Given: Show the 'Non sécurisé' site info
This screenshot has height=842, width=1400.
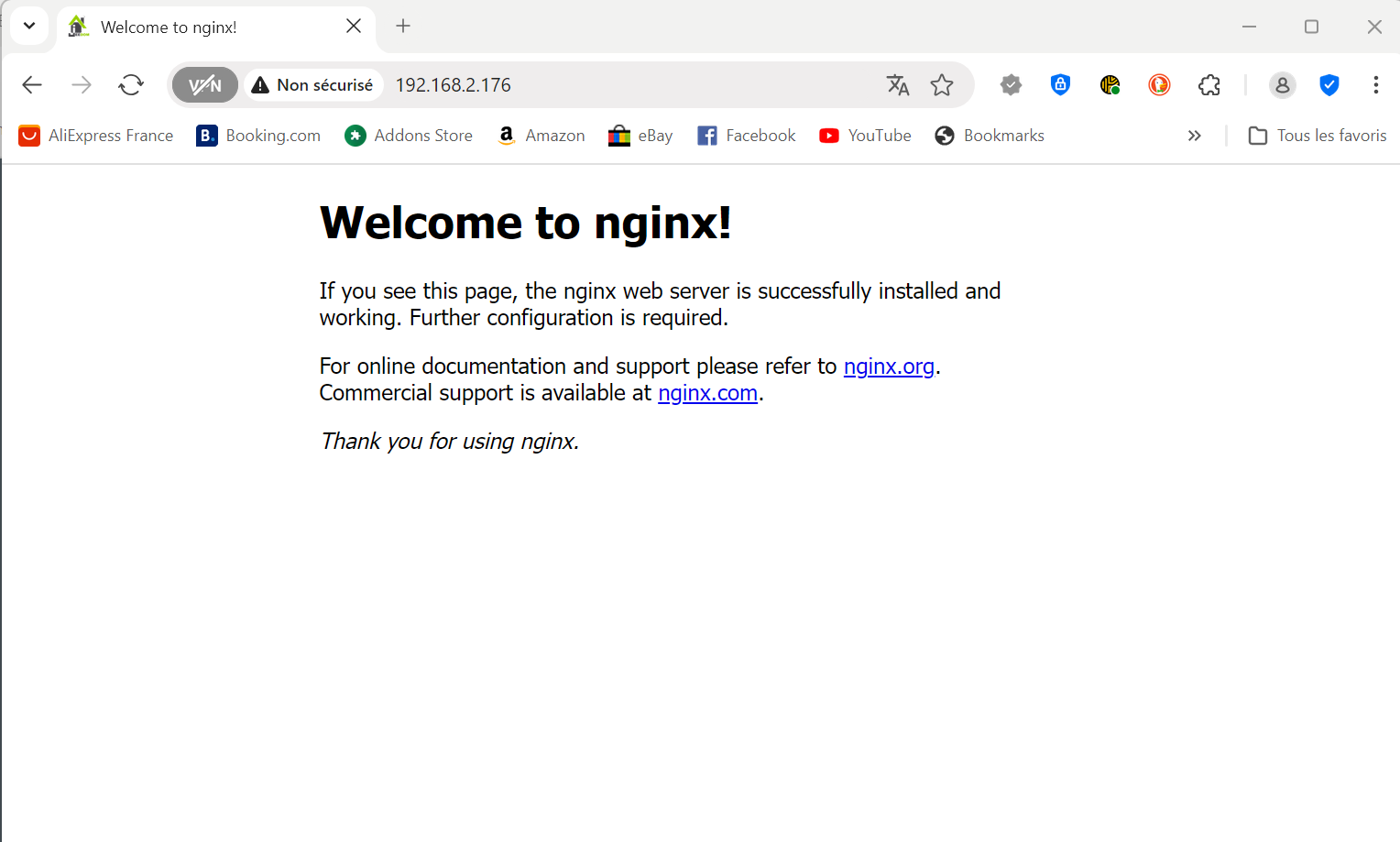Looking at the screenshot, I should pos(313,85).
